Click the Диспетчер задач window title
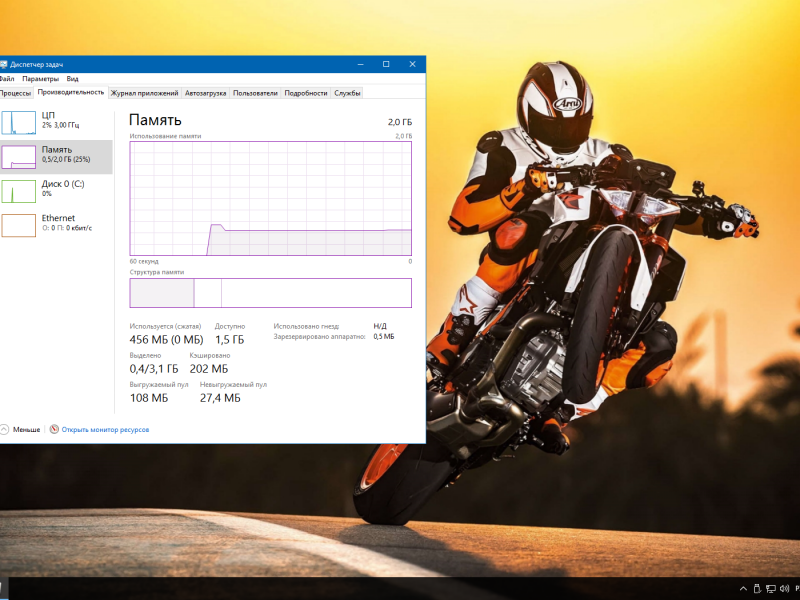 37,64
